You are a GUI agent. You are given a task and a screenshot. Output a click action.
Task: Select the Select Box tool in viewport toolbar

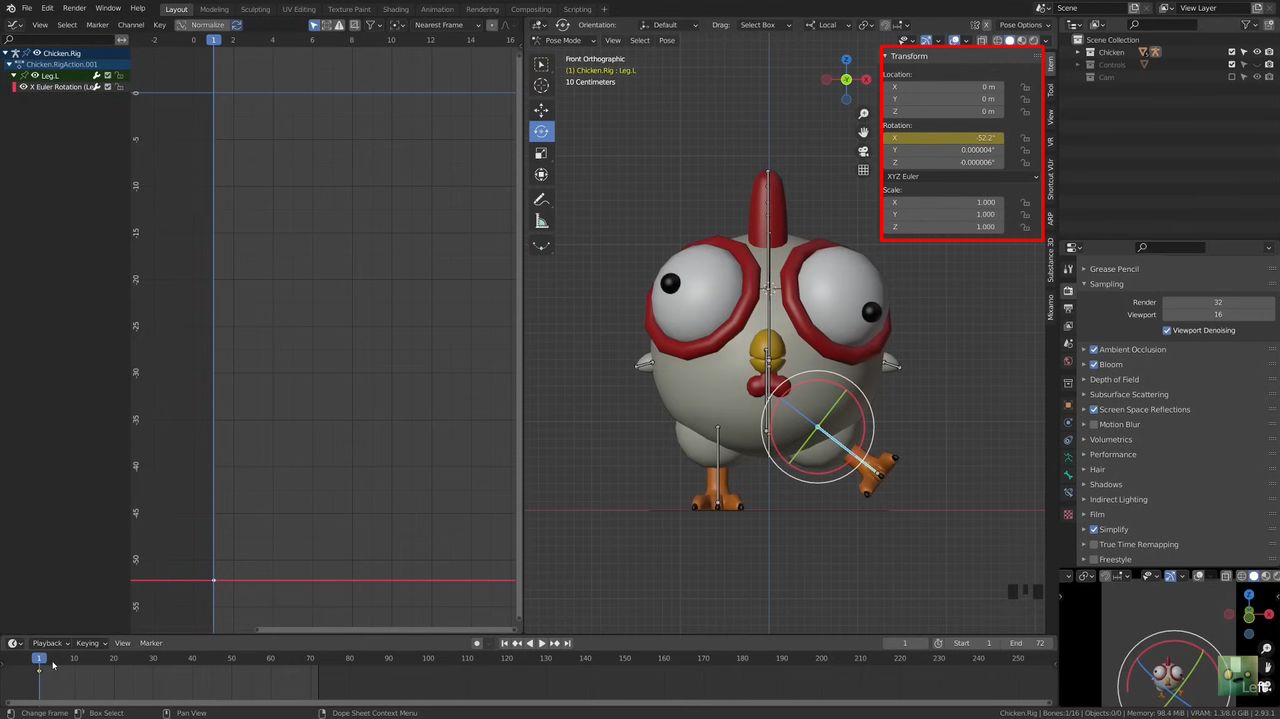point(541,64)
